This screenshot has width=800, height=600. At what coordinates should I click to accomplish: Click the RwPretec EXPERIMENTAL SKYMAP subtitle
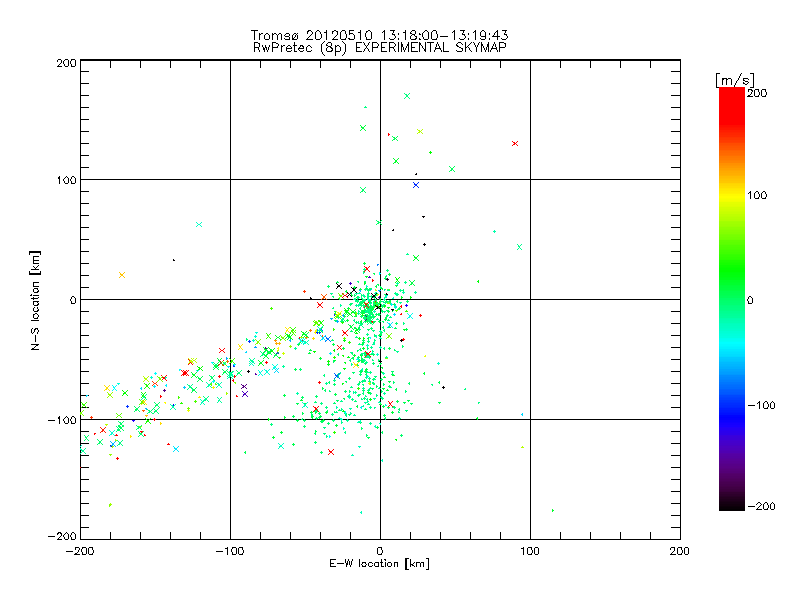click(379, 47)
